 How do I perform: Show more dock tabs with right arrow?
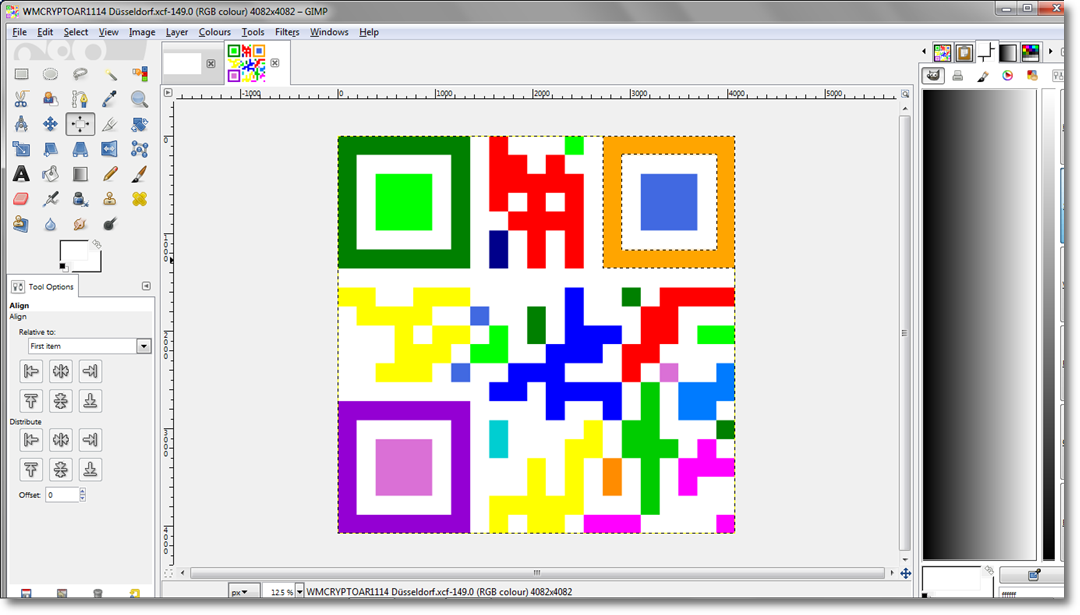1050,52
